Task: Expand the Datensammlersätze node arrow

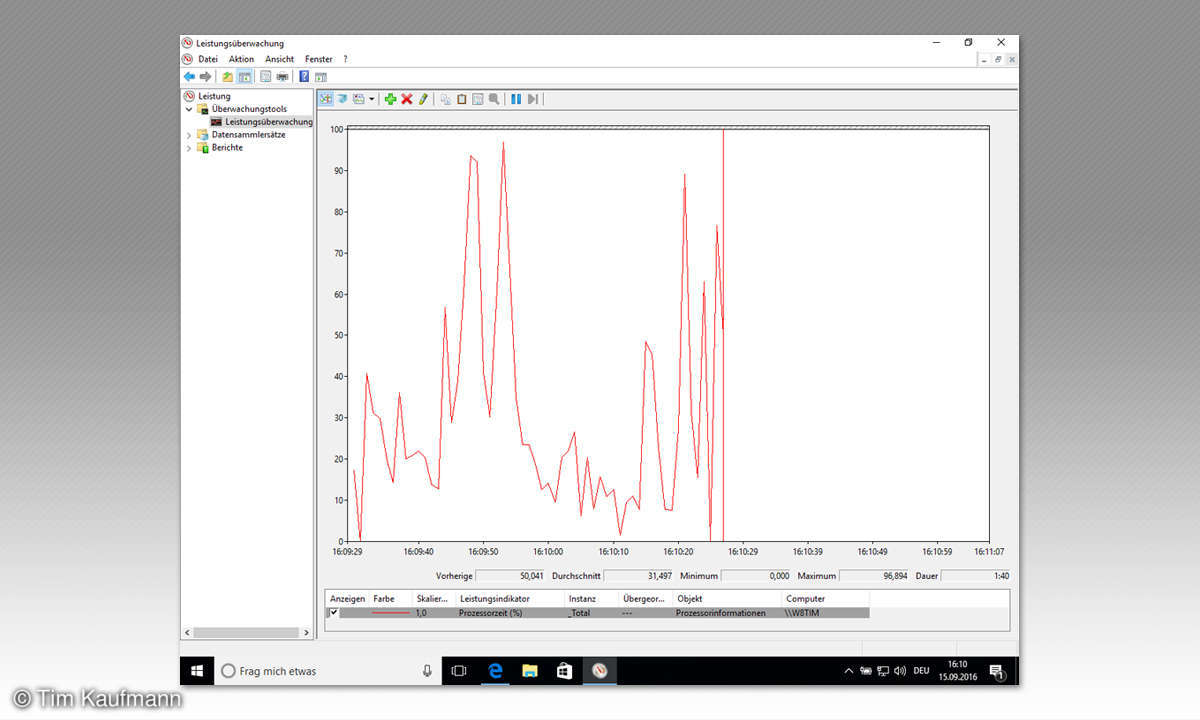Action: [189, 135]
